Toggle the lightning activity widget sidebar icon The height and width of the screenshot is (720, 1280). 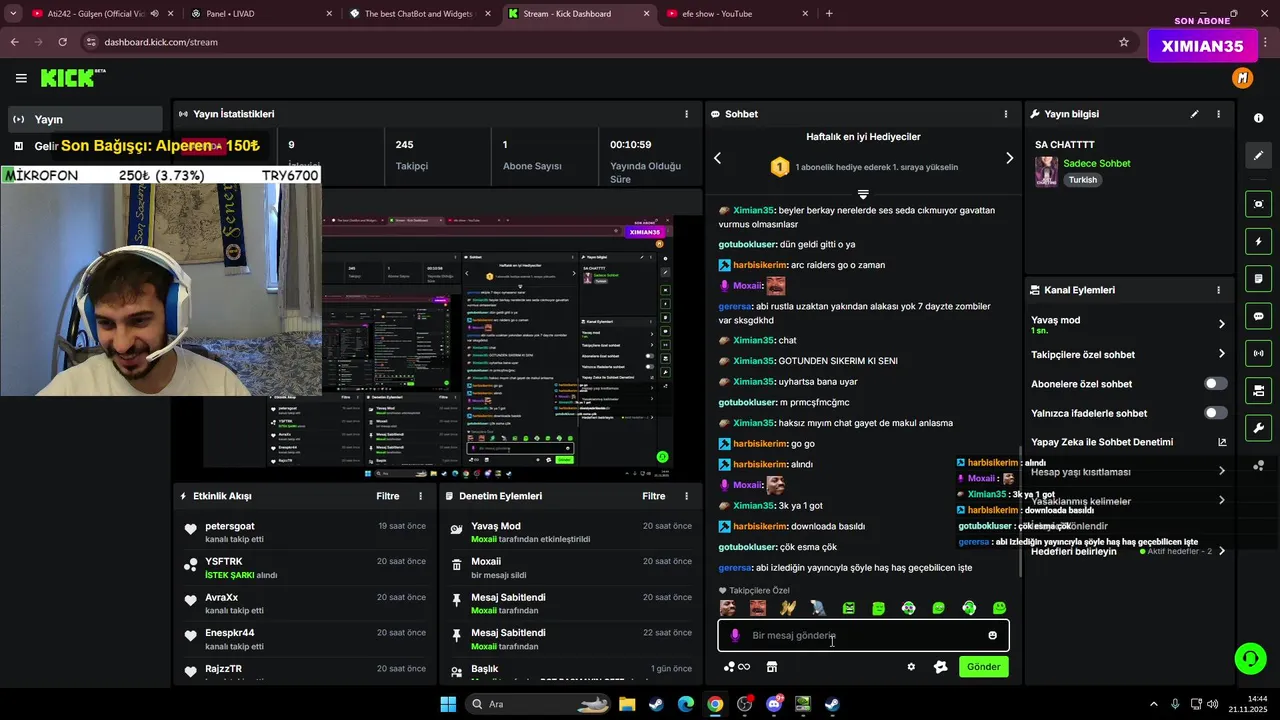[x=1258, y=241]
